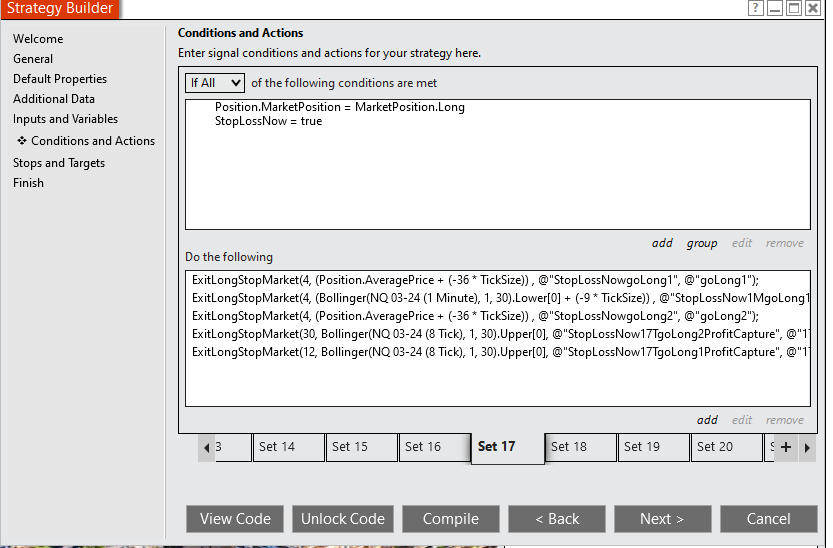Add a new condition via conditions 'add'

(662, 243)
